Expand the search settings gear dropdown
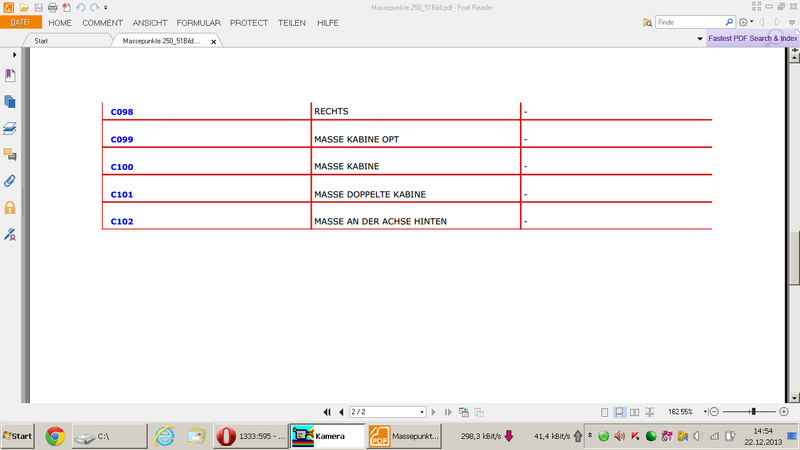Screen dimensions: 800x450 point(745,22)
